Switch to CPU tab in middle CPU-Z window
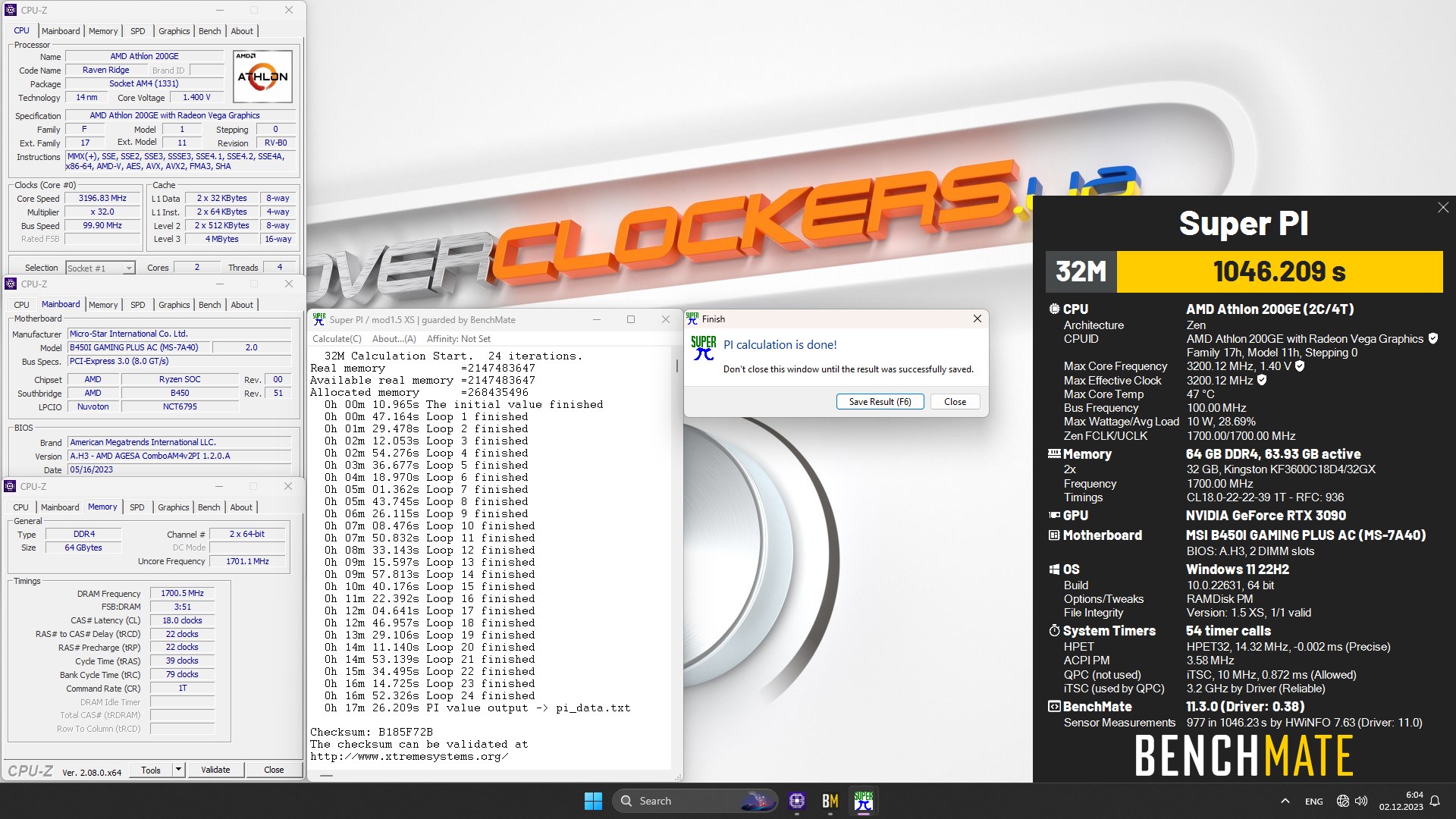1456x819 pixels. tap(21, 305)
